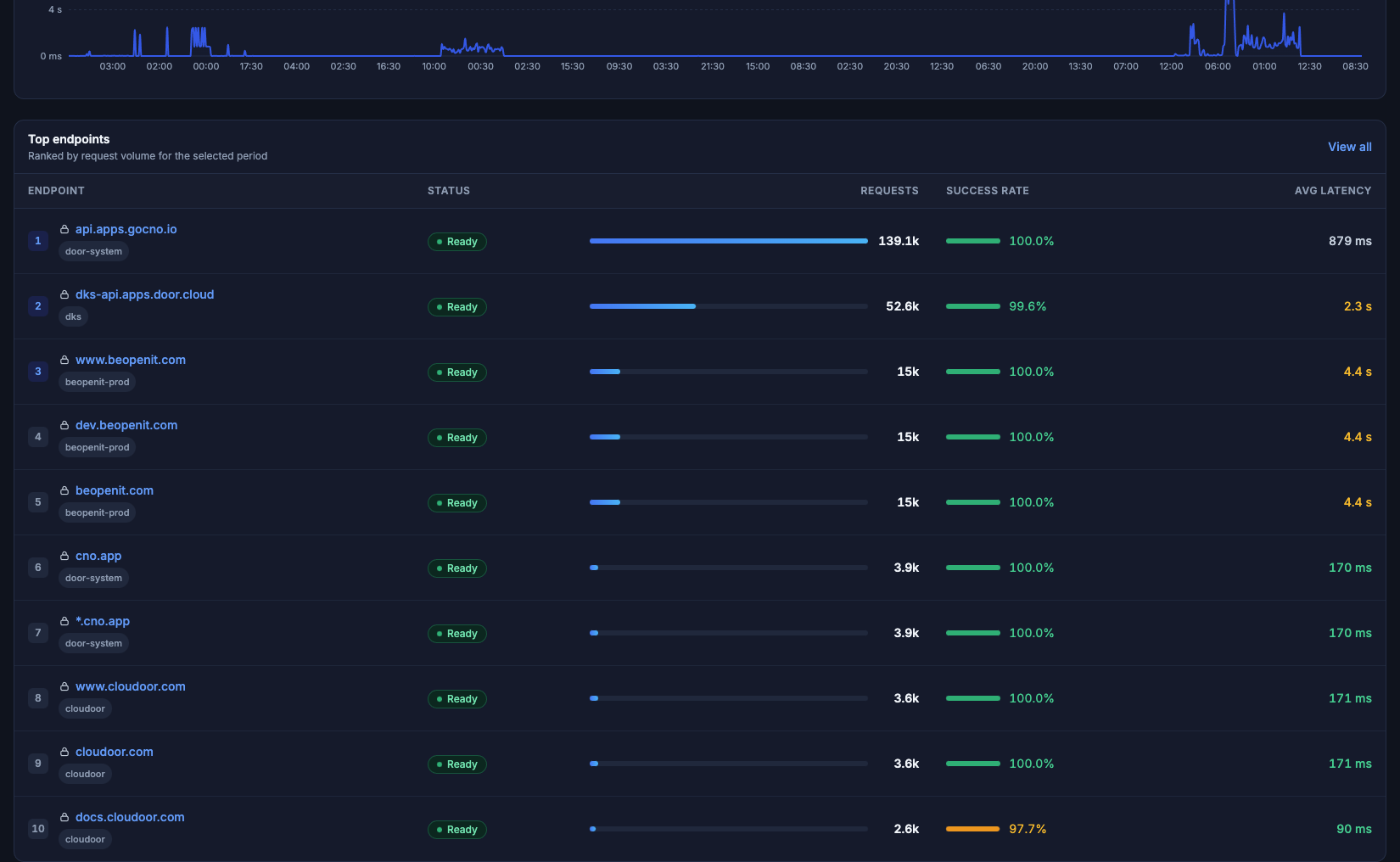Click the 2.3 s latency value
Image resolution: width=1400 pixels, height=862 pixels.
(x=1358, y=306)
